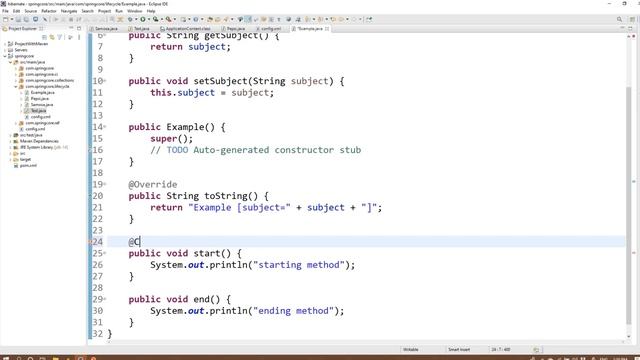This screenshot has width=640, height=360.
Task: Select pom.xml in the Project Explorer
Action: point(28,165)
